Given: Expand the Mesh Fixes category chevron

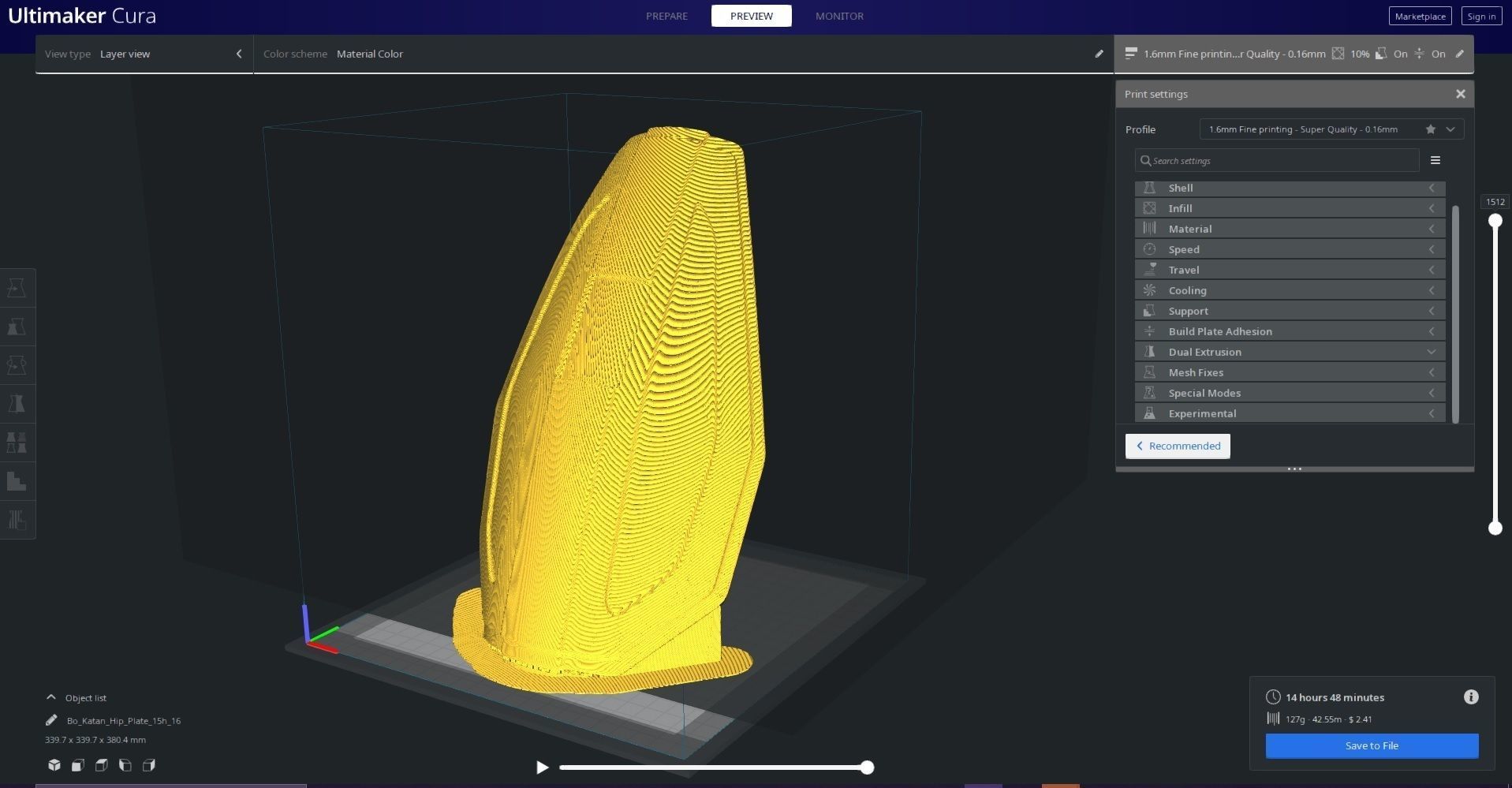Looking at the screenshot, I should pyautogui.click(x=1431, y=372).
